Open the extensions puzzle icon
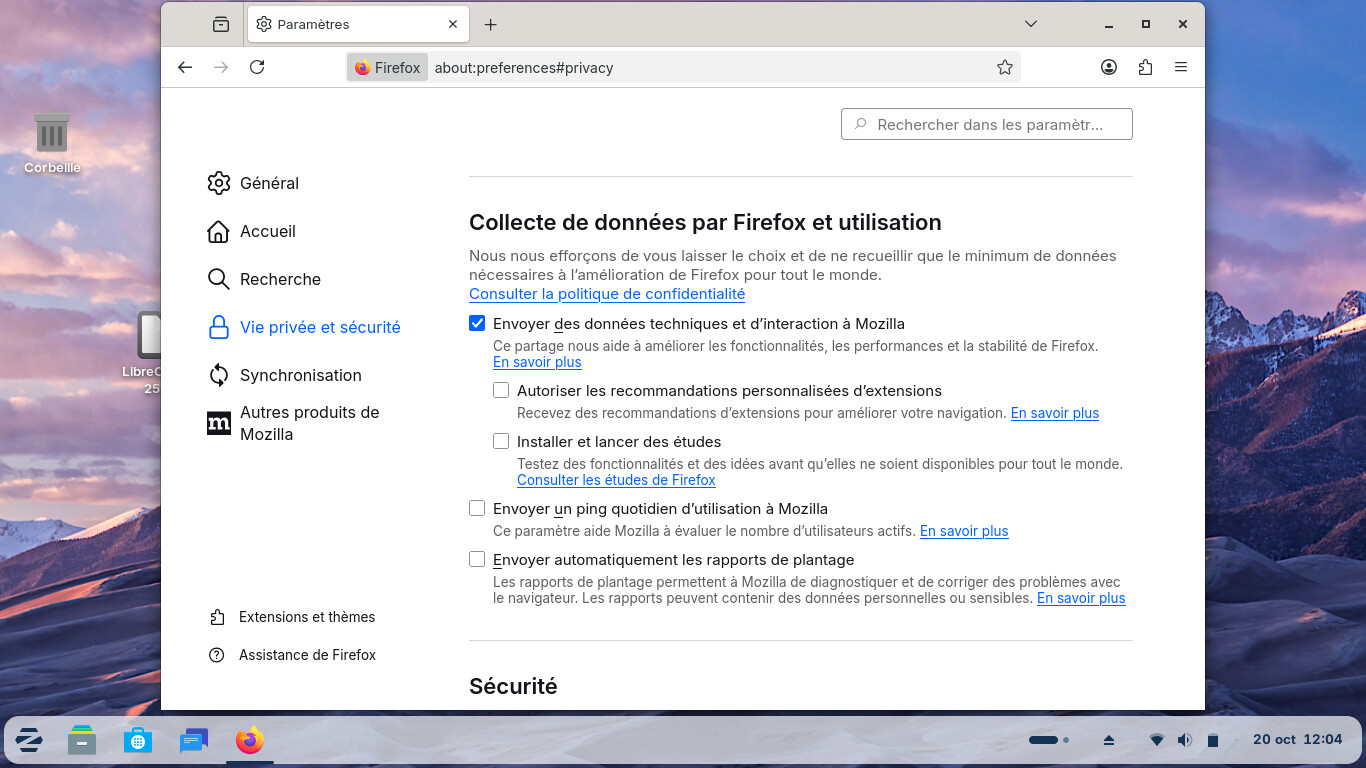Screen dimensions: 1366x768 coord(1145,67)
